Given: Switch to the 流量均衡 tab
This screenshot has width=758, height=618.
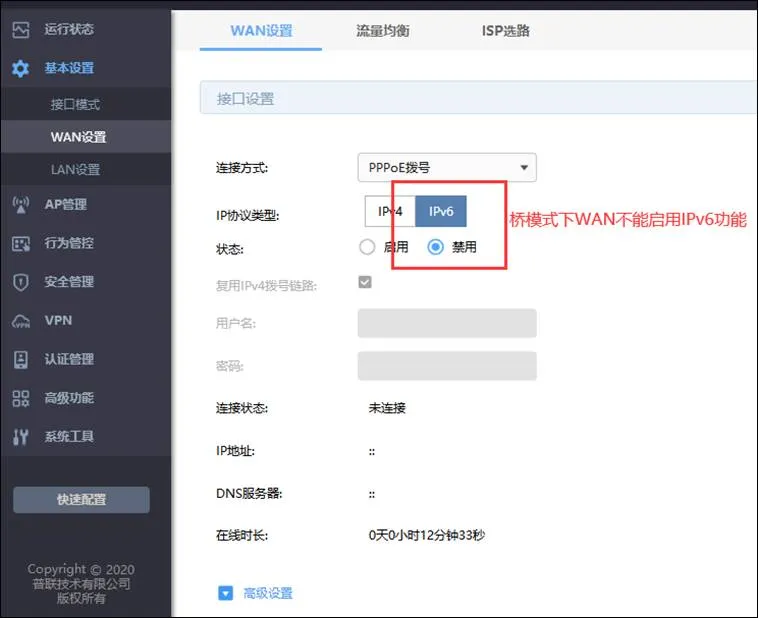Looking at the screenshot, I should coord(382,31).
